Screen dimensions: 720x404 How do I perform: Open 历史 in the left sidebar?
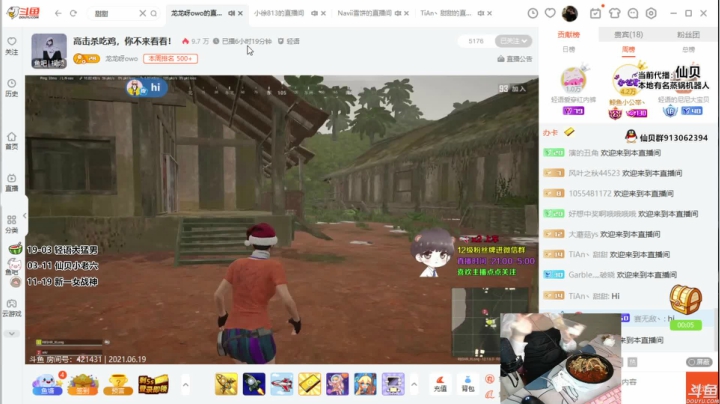(x=12, y=88)
